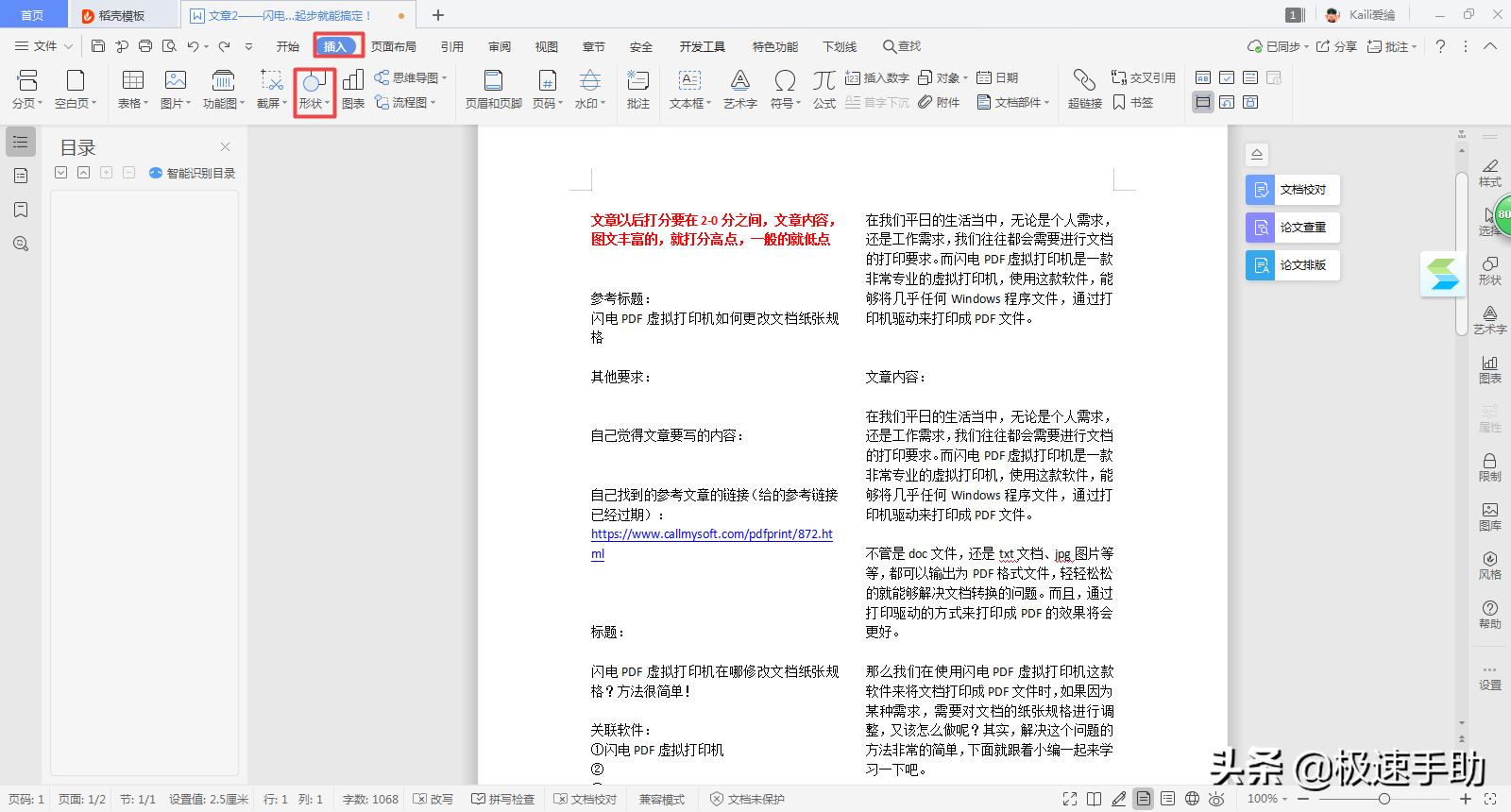Add a 书签 bookmark
Viewport: 1511px width, 812px height.
click(1133, 102)
